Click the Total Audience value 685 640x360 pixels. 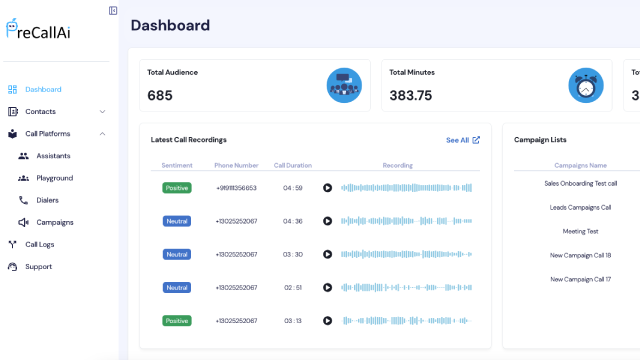tap(160, 96)
